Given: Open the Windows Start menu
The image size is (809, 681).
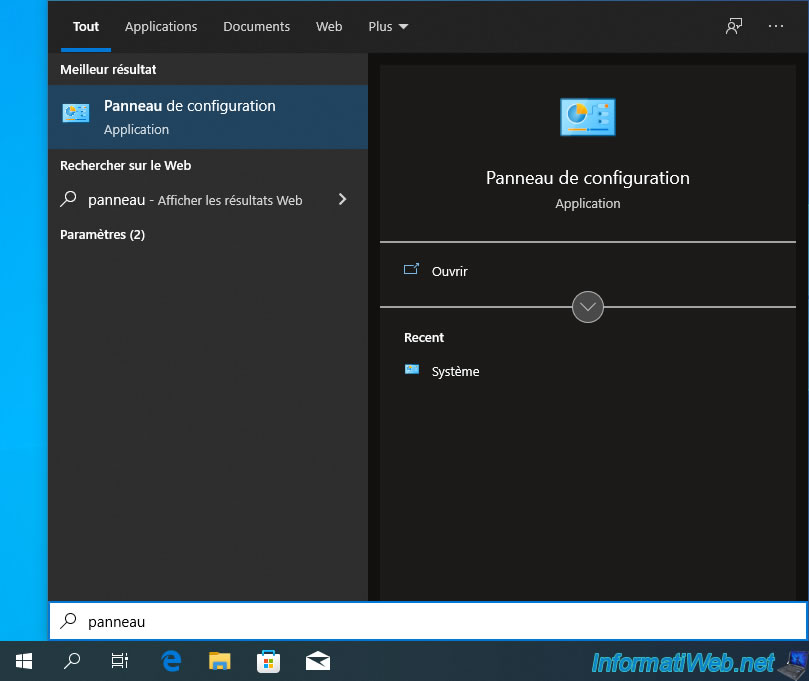Looking at the screenshot, I should point(24,661).
